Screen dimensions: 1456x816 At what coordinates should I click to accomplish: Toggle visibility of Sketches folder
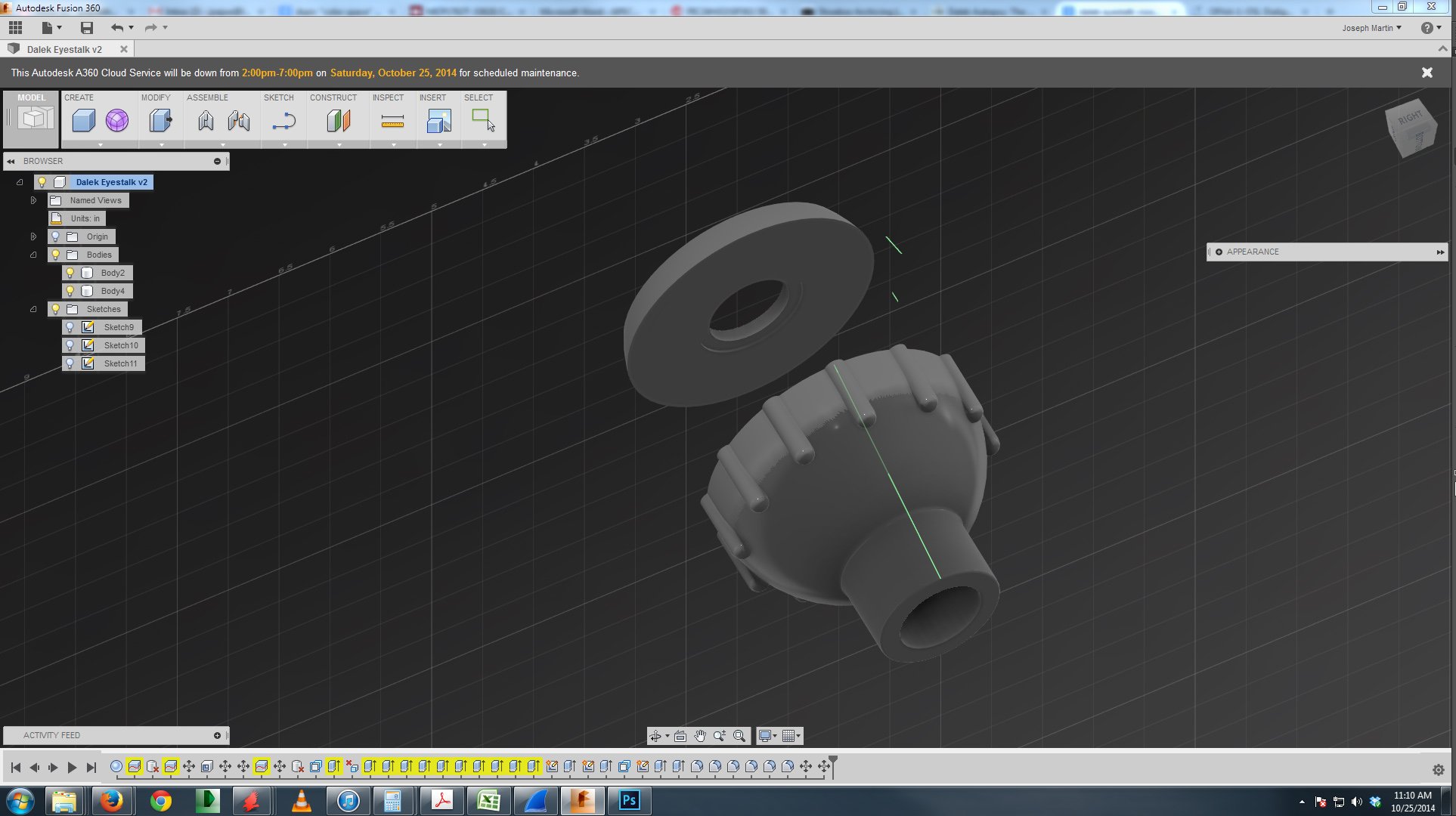point(55,309)
